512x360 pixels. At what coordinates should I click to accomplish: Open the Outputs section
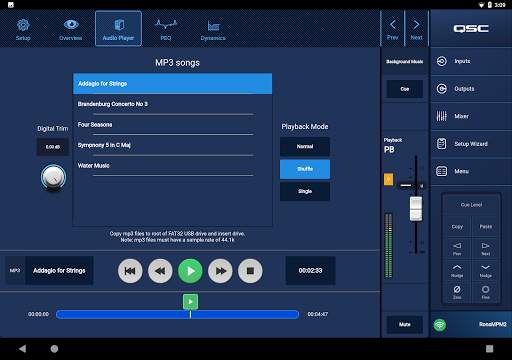click(x=471, y=89)
